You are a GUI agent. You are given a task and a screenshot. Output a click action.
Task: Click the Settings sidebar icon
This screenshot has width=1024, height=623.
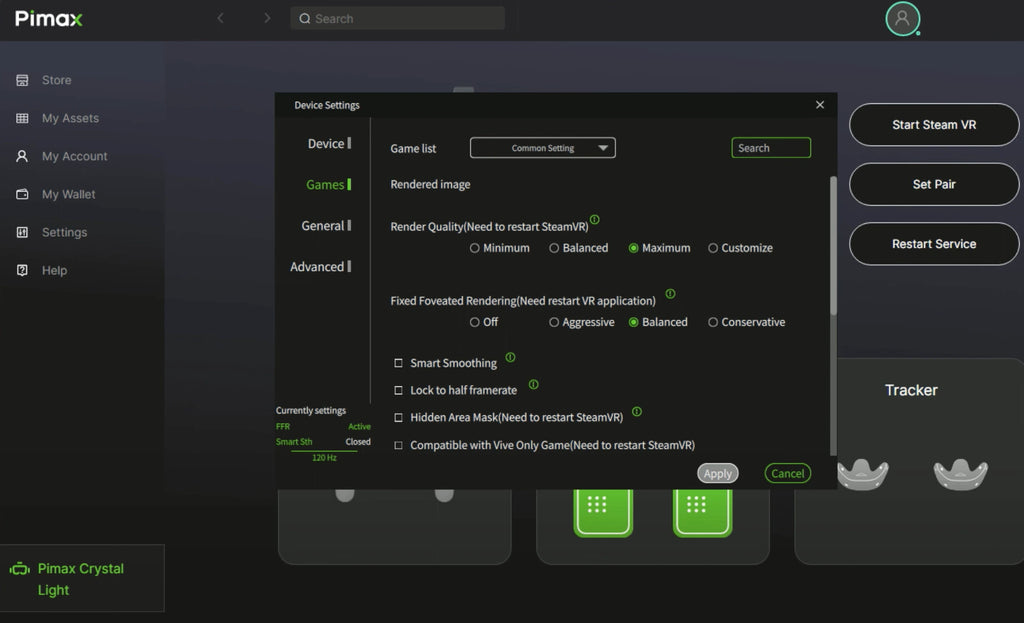pos(22,232)
